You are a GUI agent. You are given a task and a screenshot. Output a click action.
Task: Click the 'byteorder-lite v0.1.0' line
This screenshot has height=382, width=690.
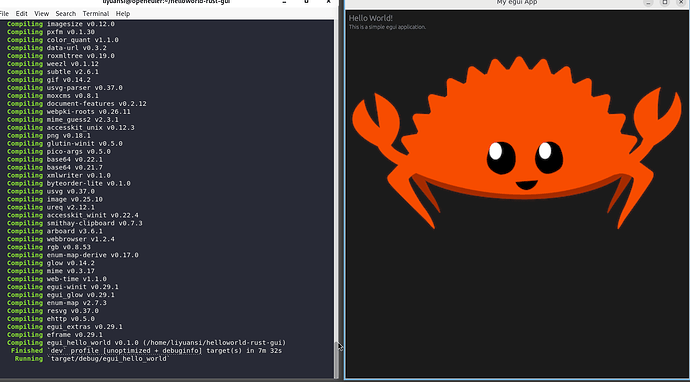(69, 184)
